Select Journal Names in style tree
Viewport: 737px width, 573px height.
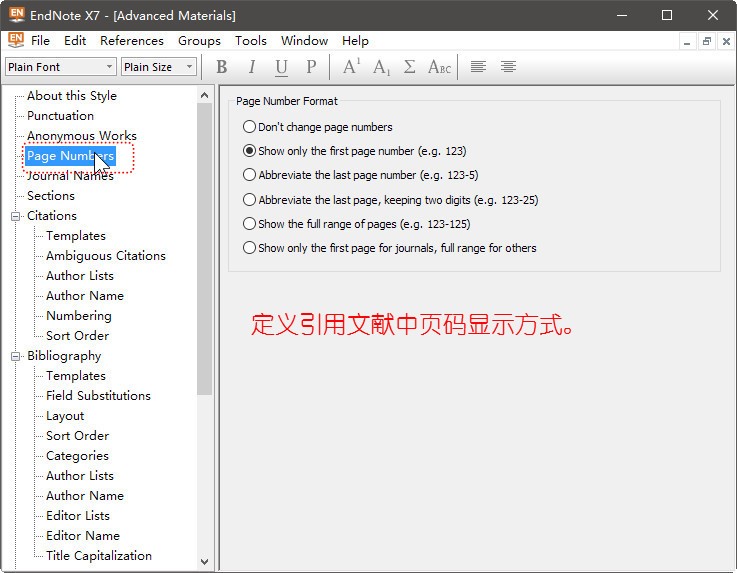click(x=70, y=176)
